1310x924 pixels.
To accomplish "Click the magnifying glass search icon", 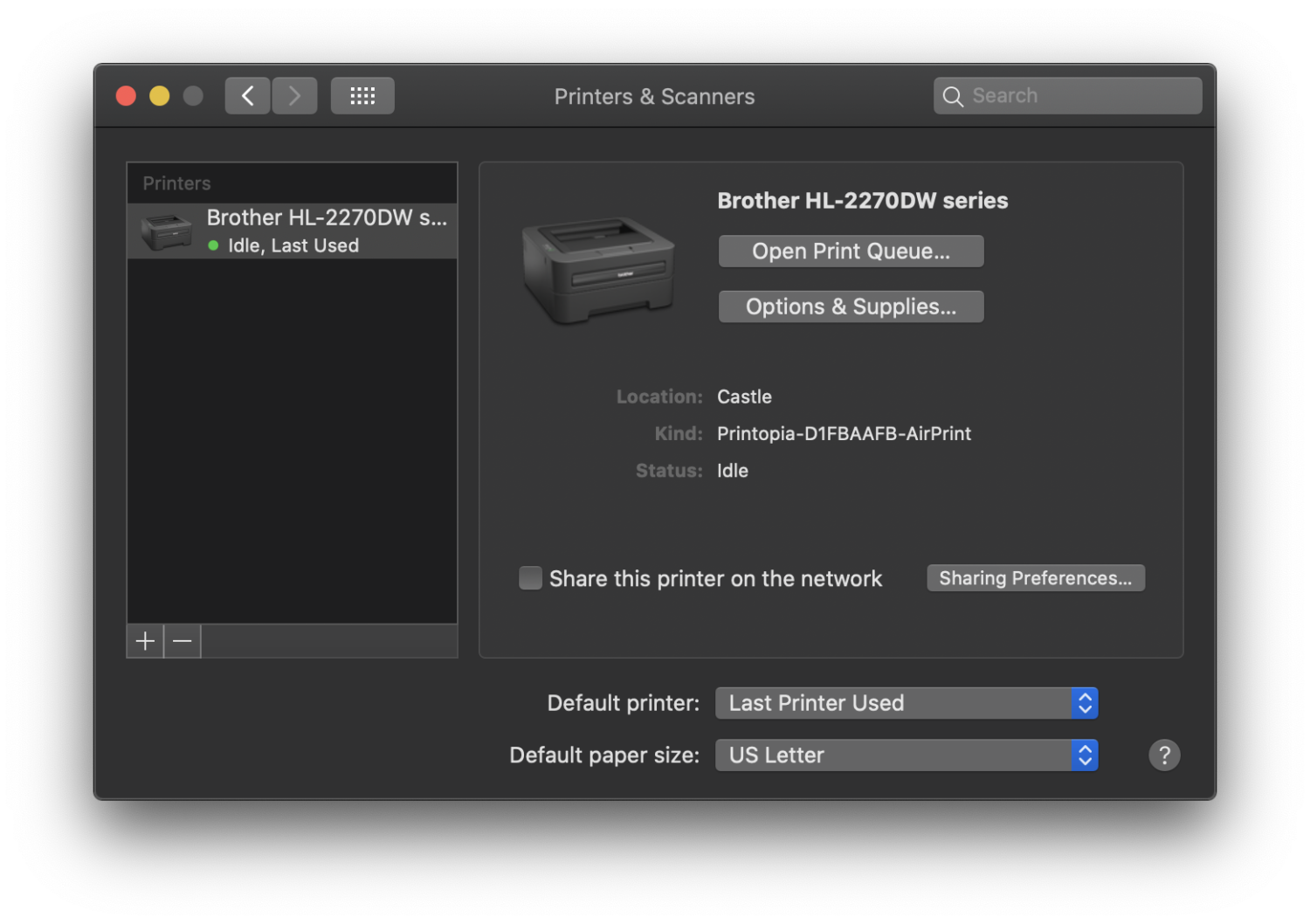I will pos(954,96).
